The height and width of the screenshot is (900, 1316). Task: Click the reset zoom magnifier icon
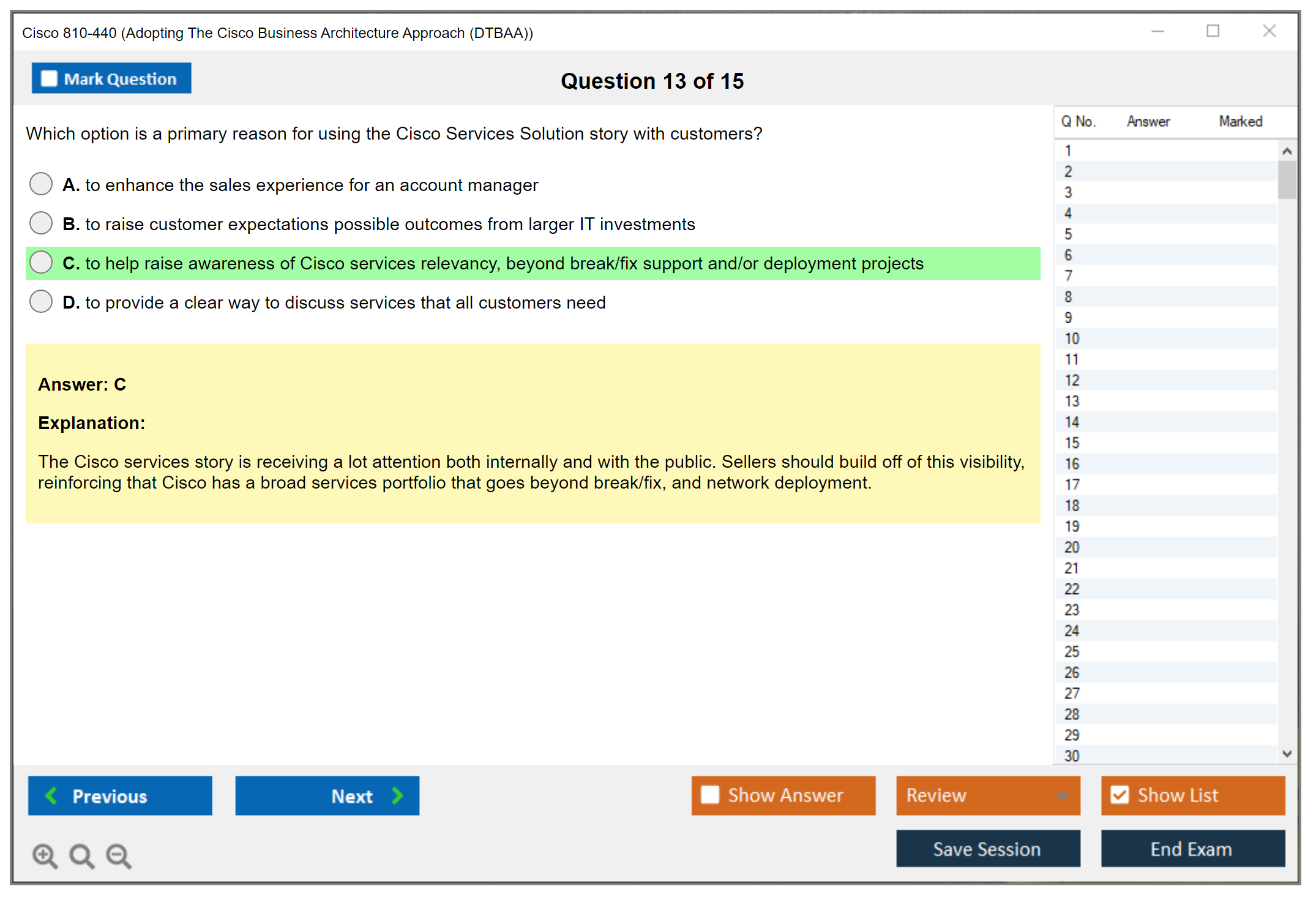click(81, 855)
